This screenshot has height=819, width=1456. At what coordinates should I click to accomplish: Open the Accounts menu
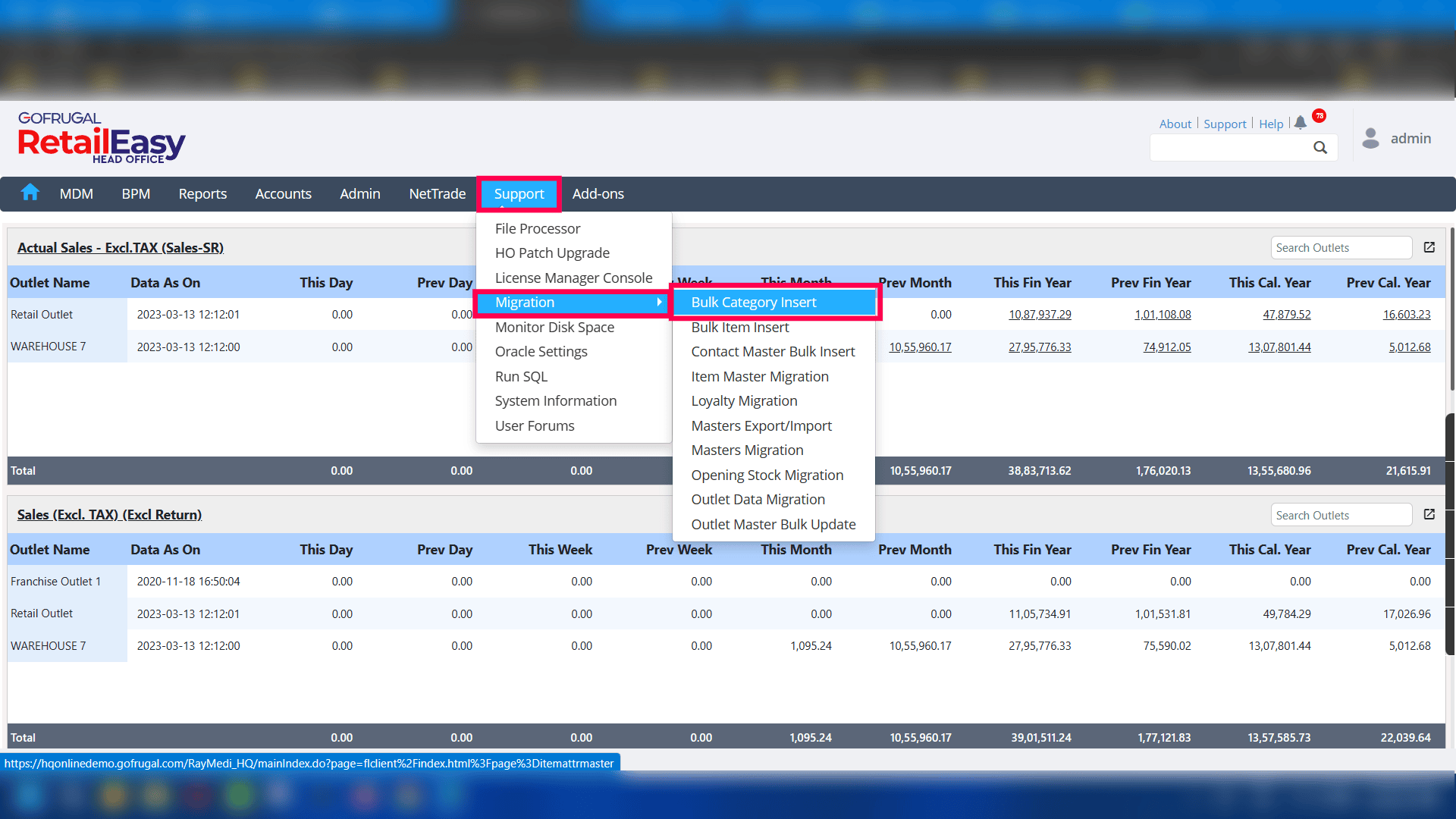283,194
